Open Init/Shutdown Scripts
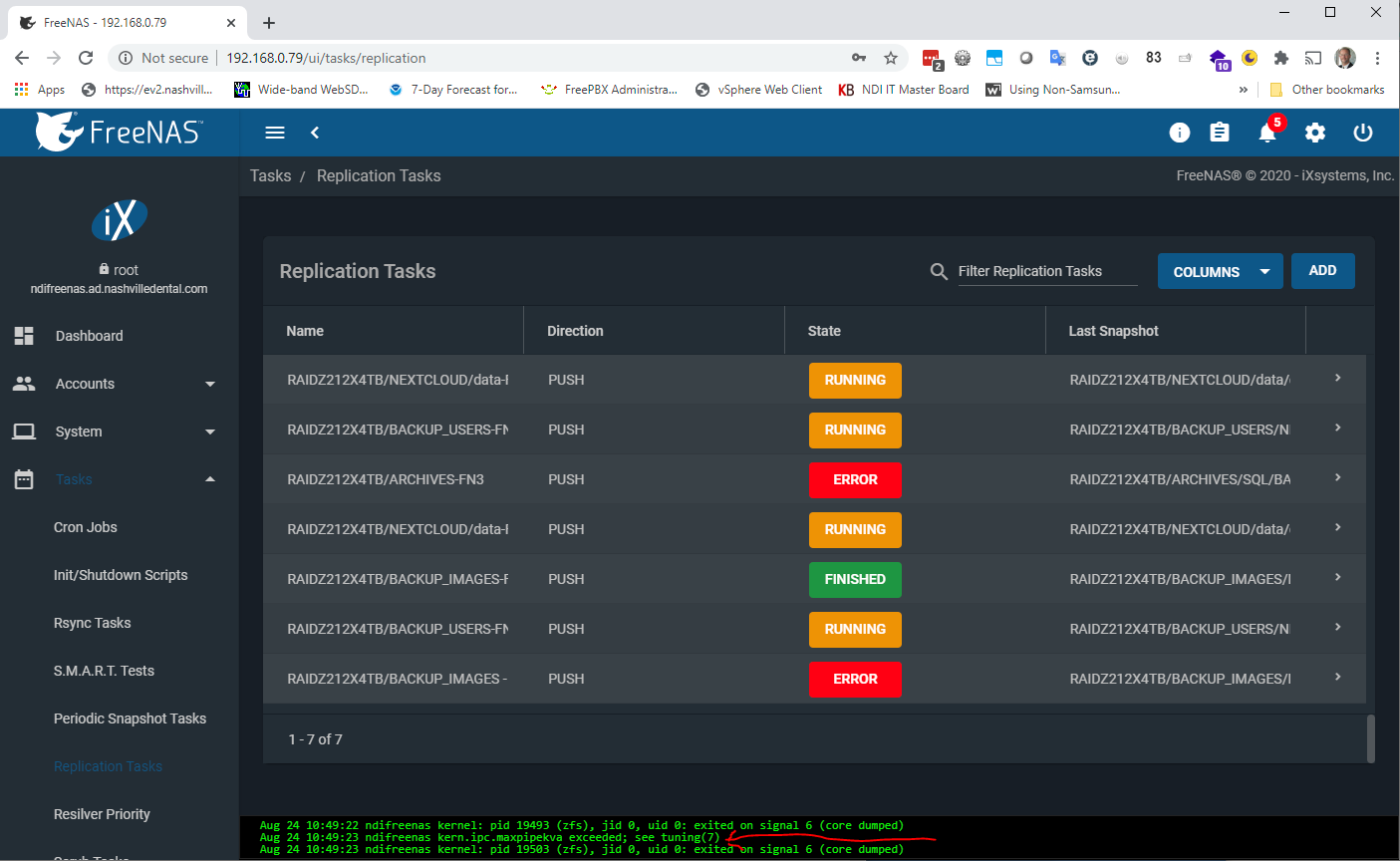Image resolution: width=1400 pixels, height=861 pixels. [121, 575]
